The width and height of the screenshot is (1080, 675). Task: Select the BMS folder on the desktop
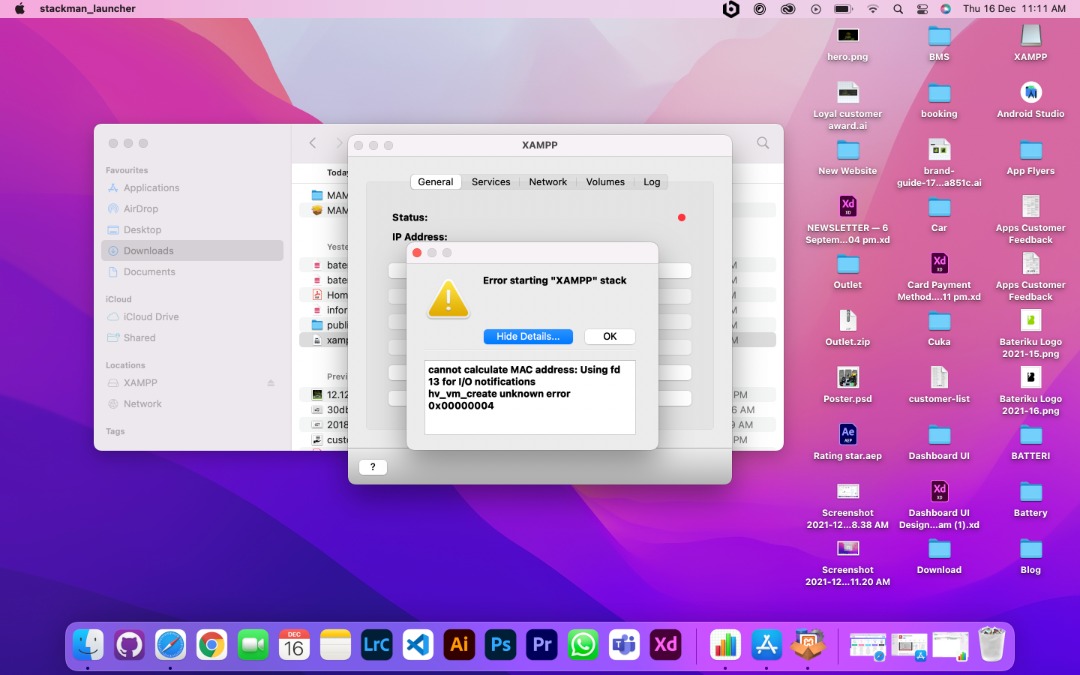(939, 44)
